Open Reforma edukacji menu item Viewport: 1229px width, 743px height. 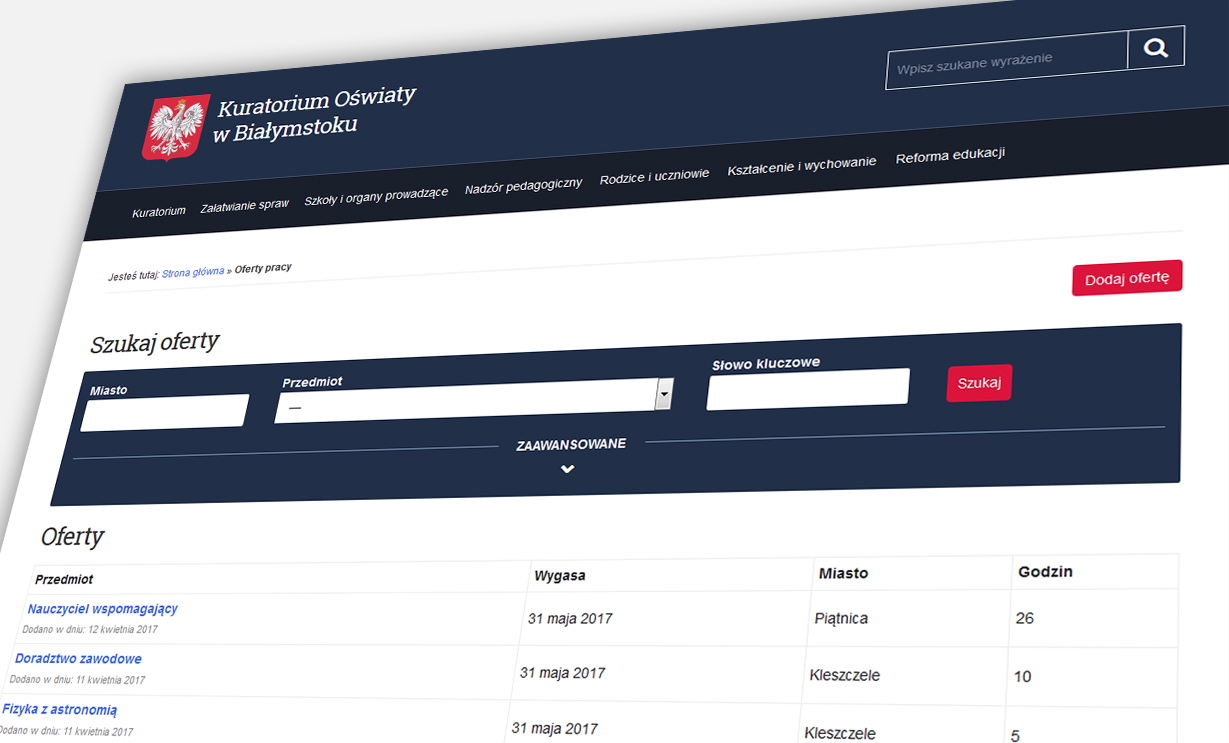point(950,155)
